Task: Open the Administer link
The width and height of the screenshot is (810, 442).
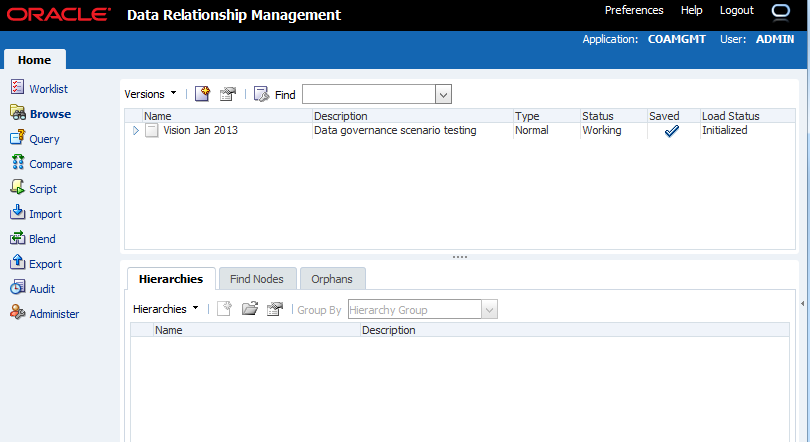Action: [54, 314]
